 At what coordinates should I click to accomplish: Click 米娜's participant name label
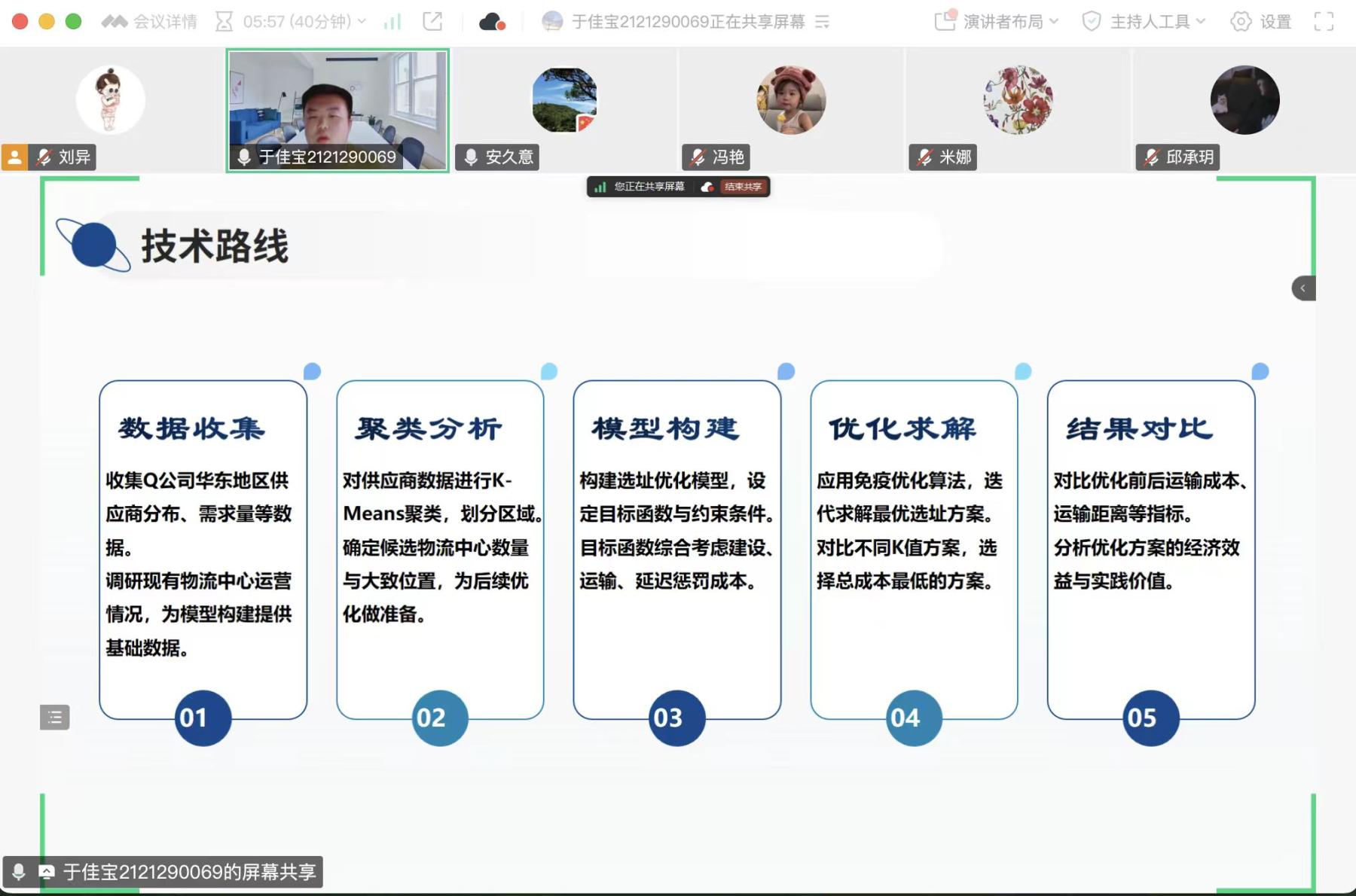click(954, 157)
